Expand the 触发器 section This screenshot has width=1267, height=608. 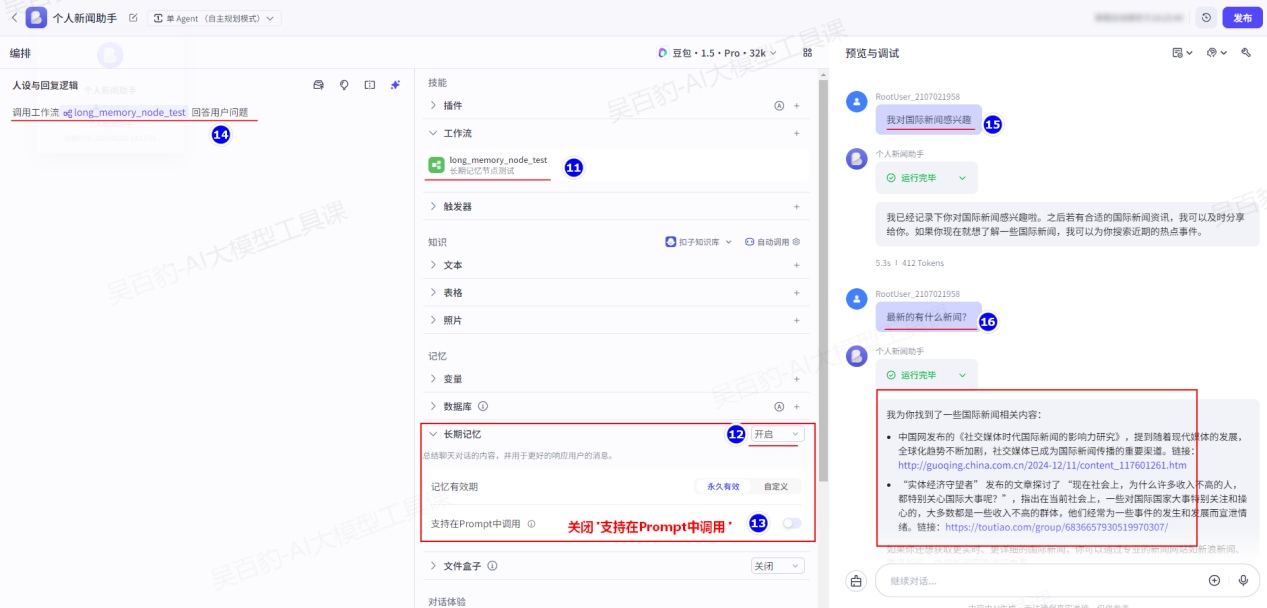457,207
